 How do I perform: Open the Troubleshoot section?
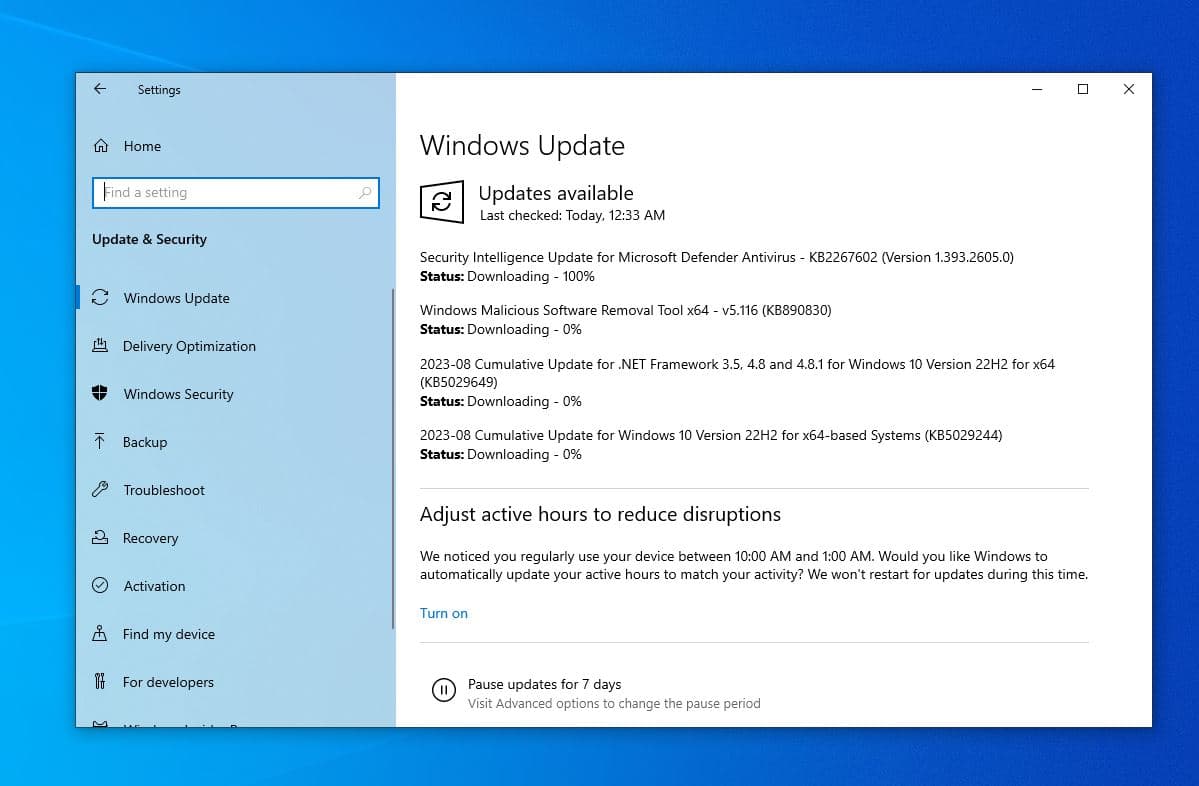tap(164, 490)
